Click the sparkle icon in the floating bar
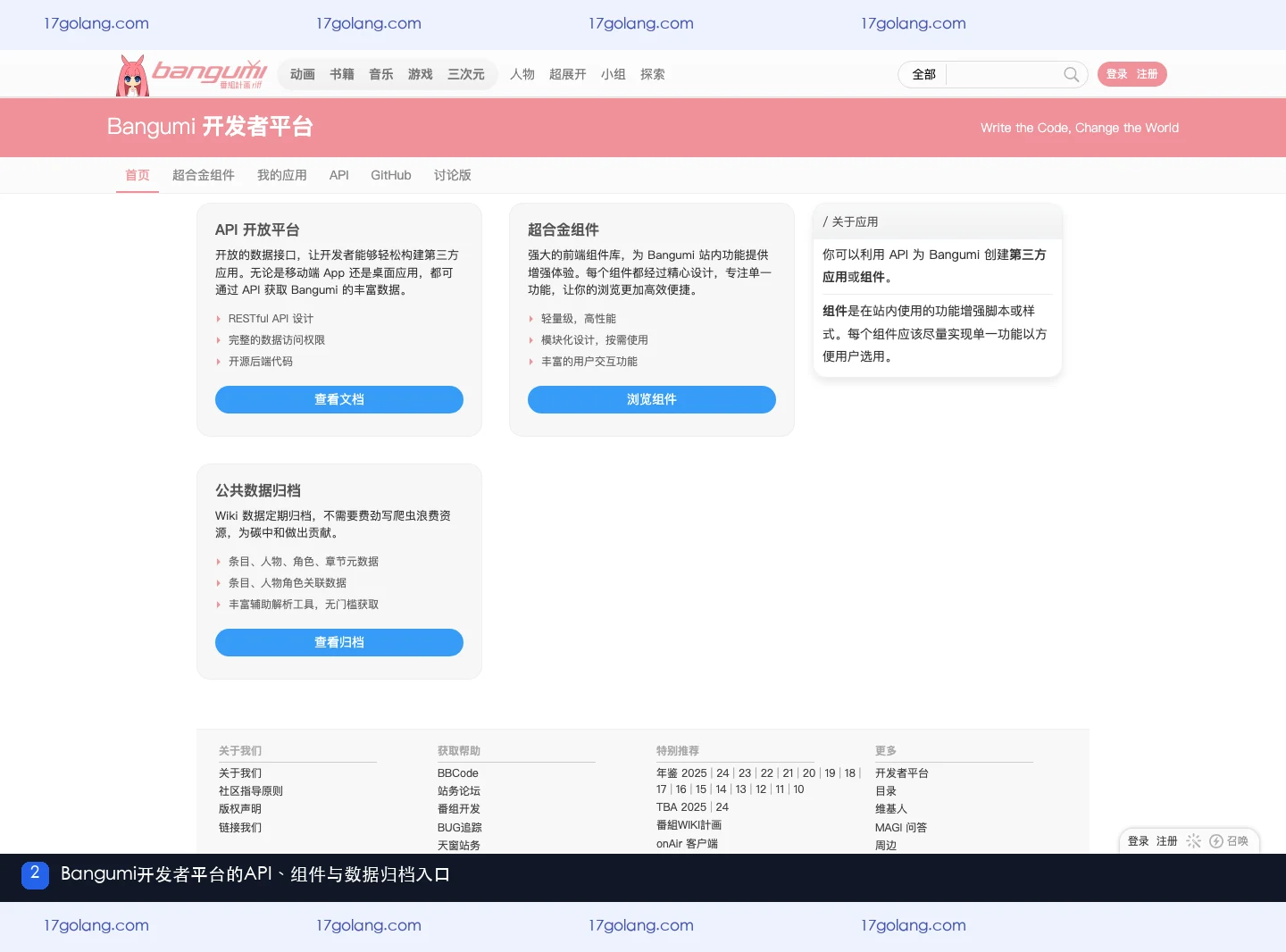 pyautogui.click(x=1193, y=841)
